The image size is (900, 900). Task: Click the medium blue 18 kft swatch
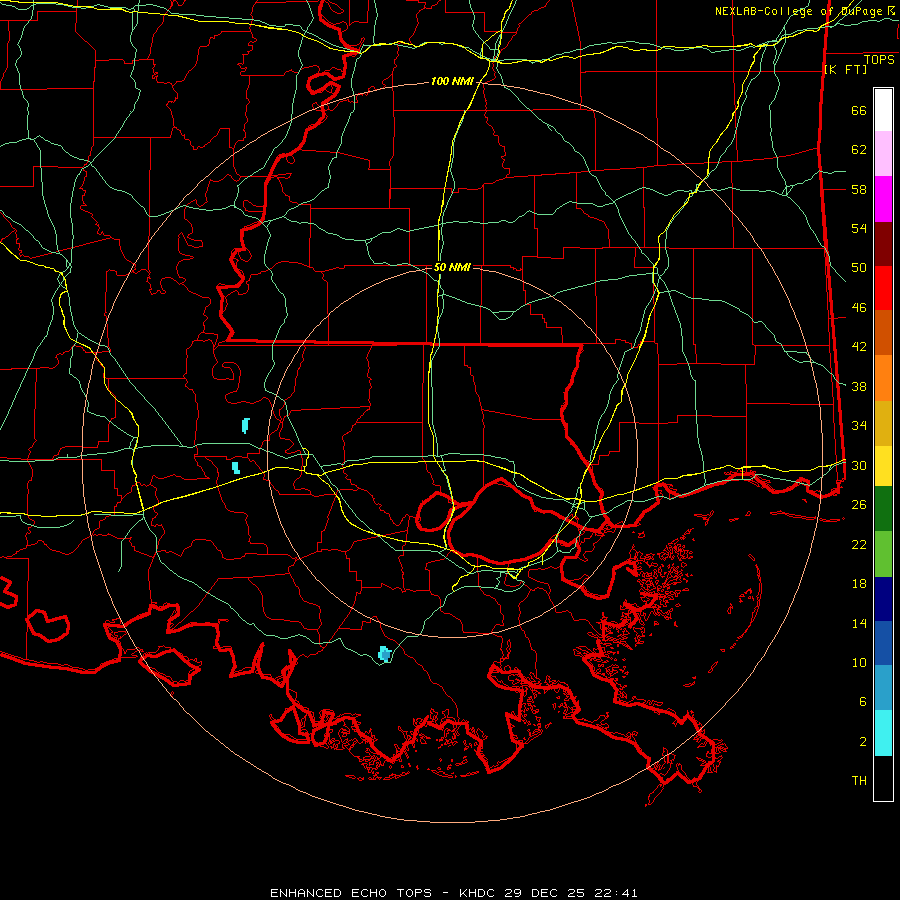tap(883, 643)
